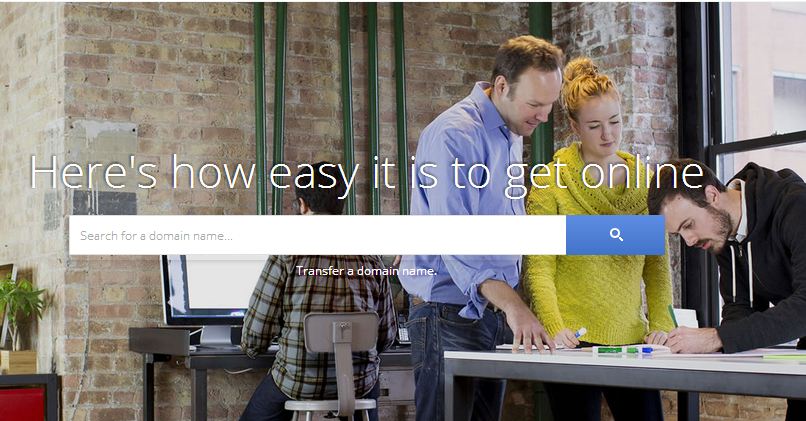Click the green marker on the table
This screenshot has height=421, width=806.
coord(609,350)
